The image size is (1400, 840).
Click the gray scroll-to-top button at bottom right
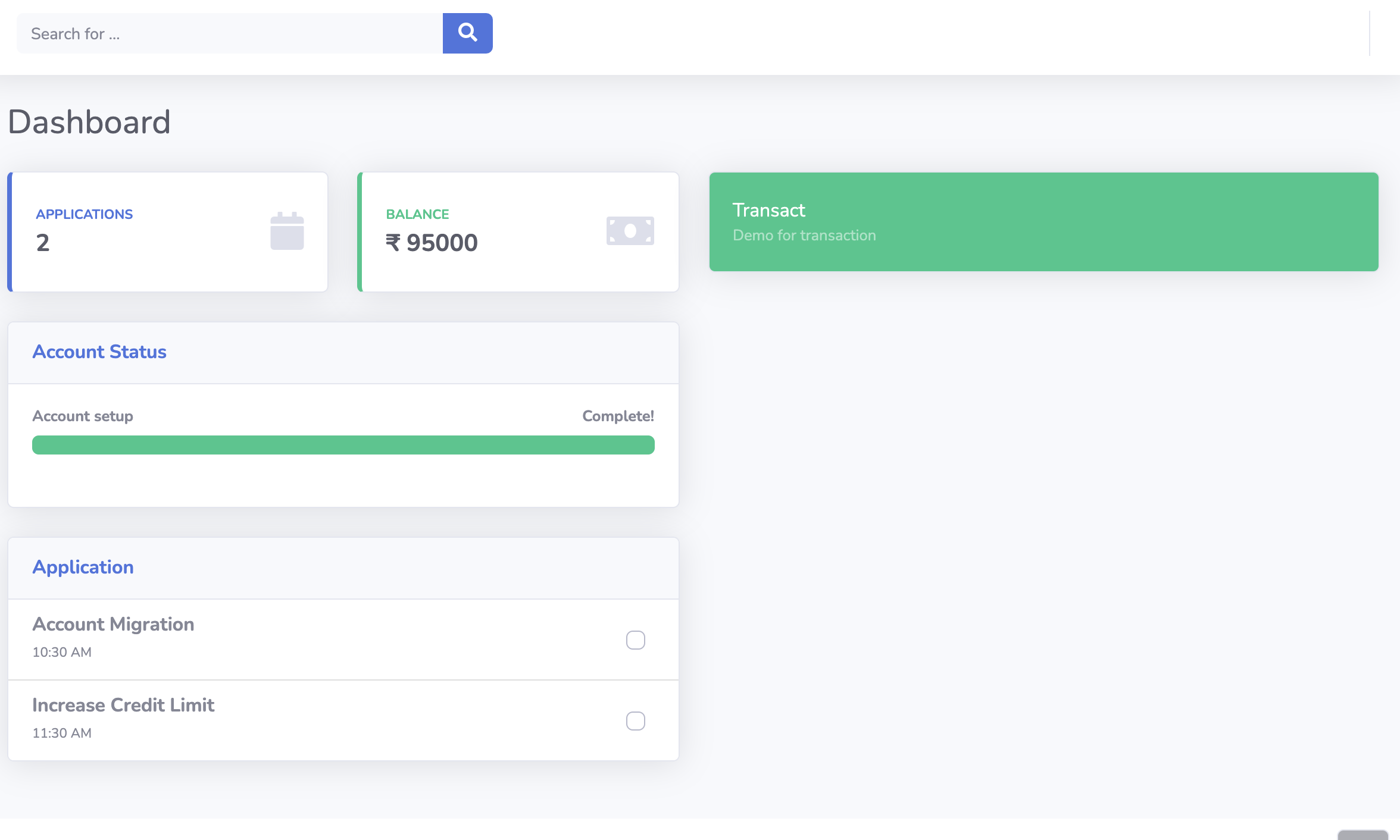point(1362,834)
